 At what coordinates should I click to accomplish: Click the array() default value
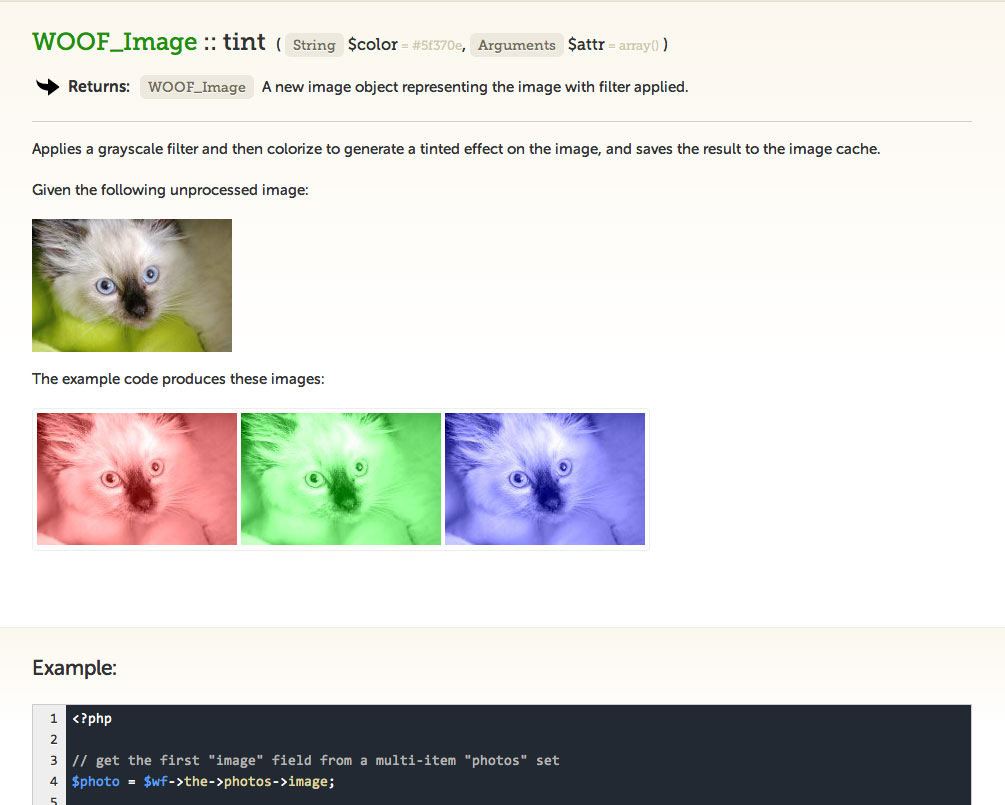[638, 46]
